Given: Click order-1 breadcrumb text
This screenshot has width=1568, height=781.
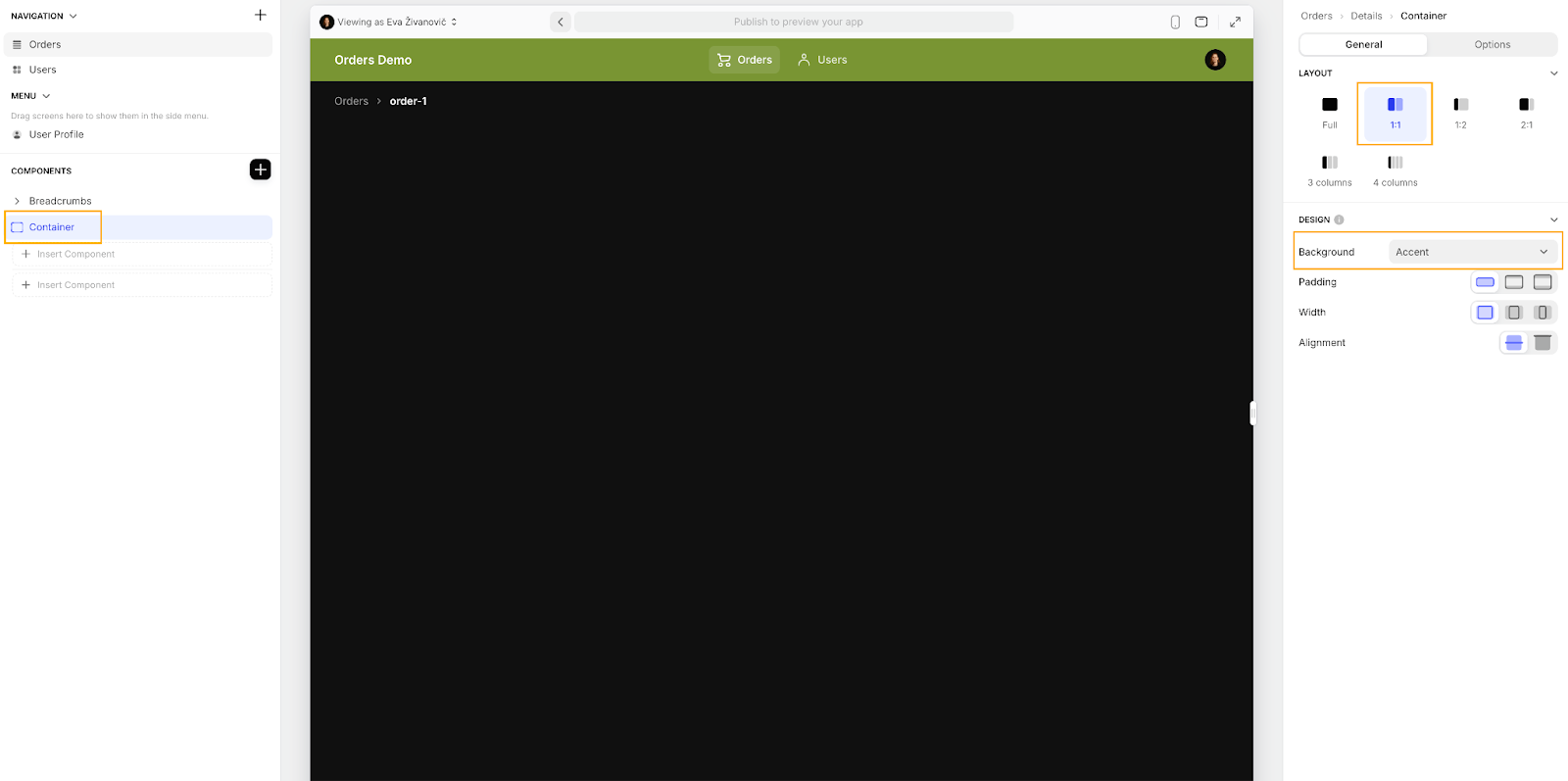Looking at the screenshot, I should [408, 101].
